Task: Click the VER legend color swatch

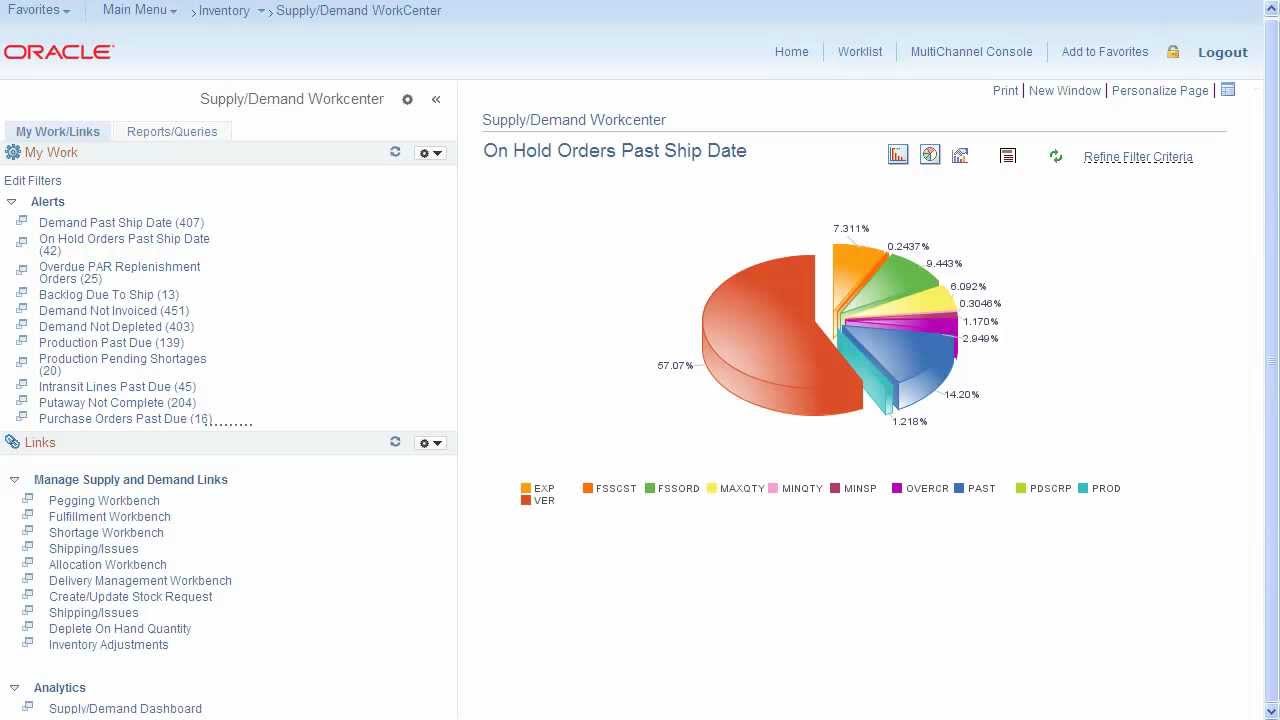Action: pos(526,500)
